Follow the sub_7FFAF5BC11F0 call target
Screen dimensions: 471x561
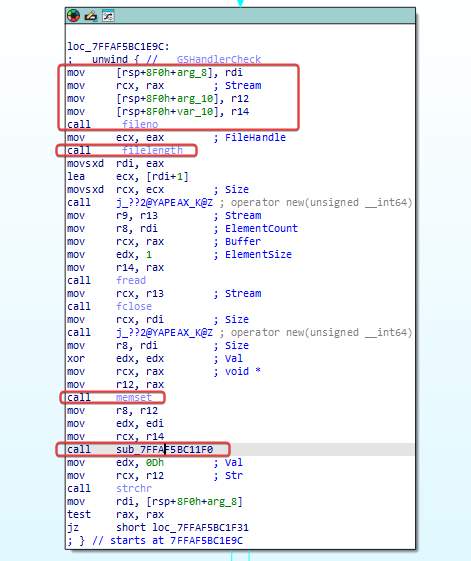point(165,449)
